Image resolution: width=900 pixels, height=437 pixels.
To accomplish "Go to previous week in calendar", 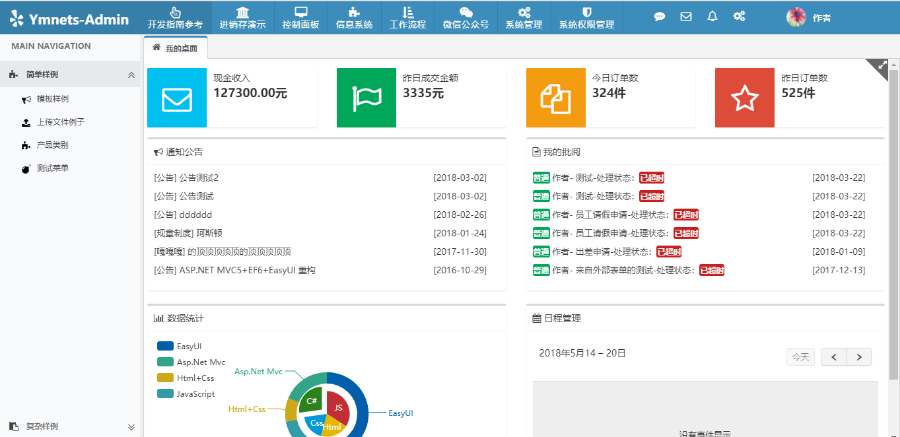I will (834, 357).
